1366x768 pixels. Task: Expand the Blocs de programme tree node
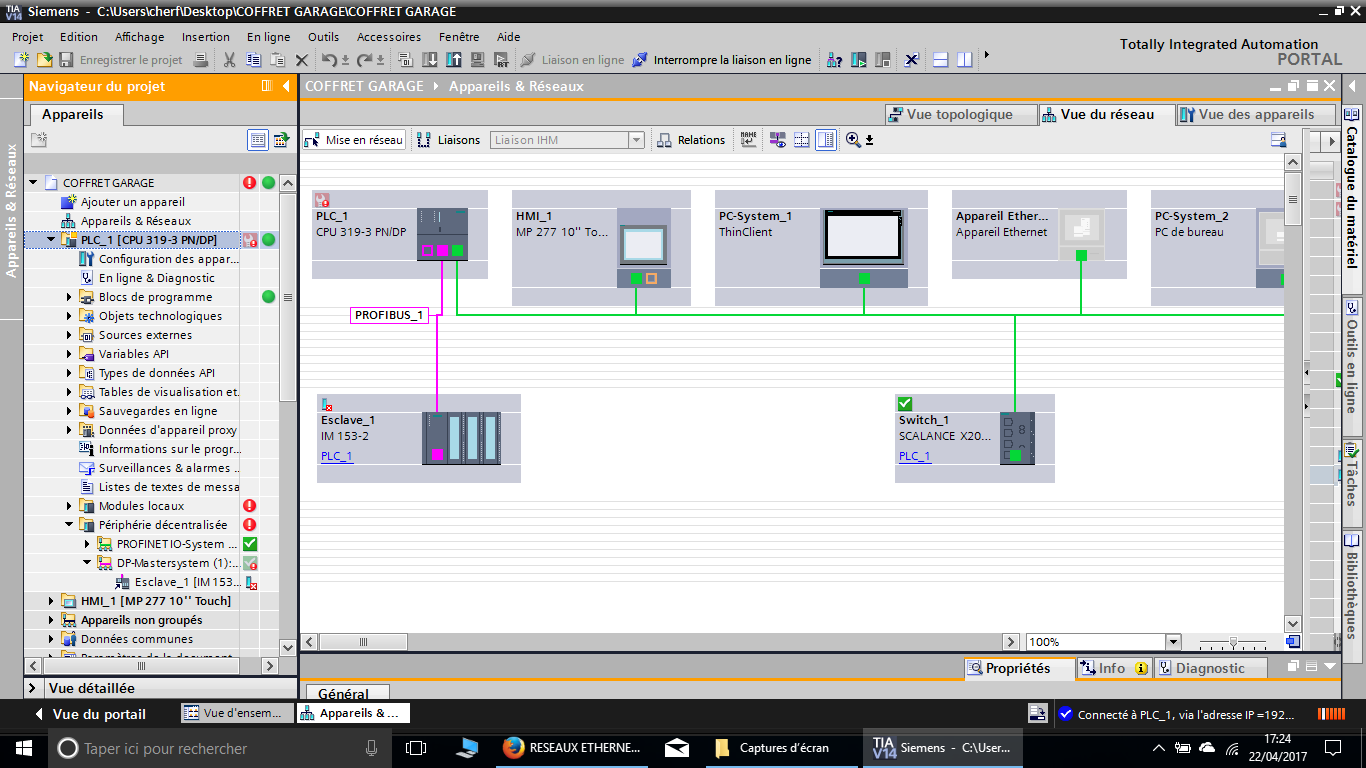pyautogui.click(x=70, y=297)
